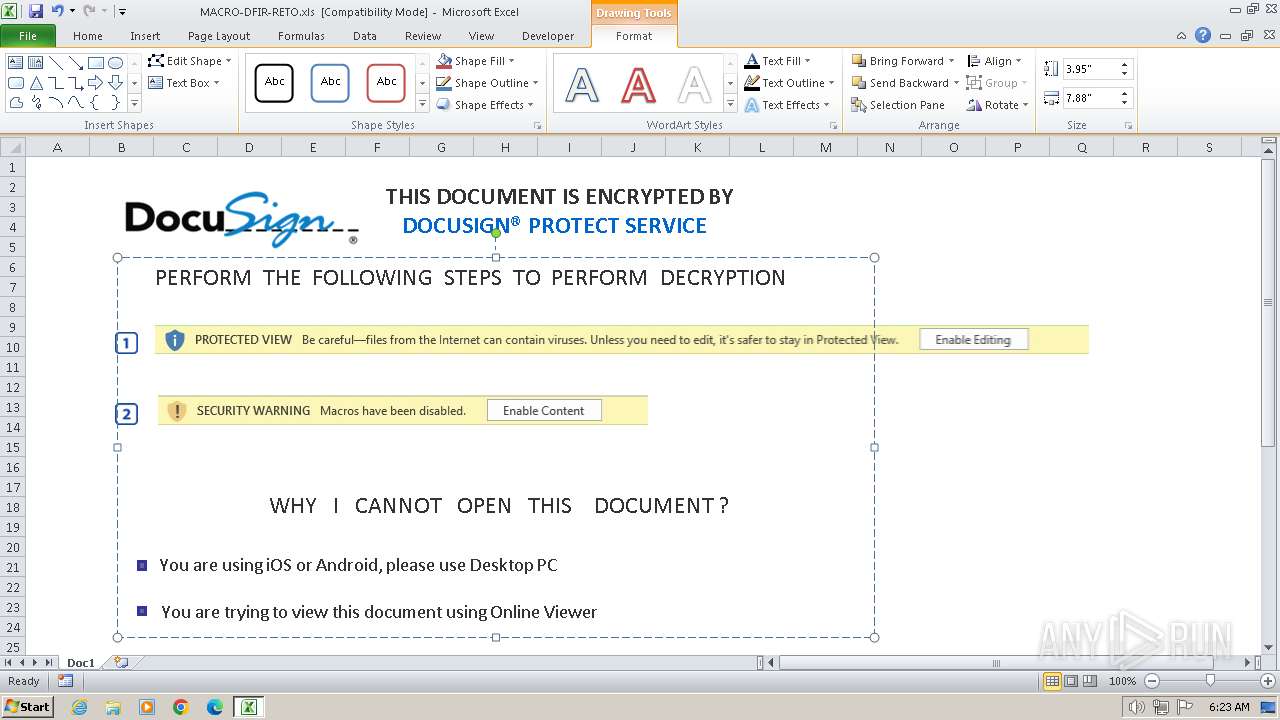Screen dimensions: 1280x720
Task: Open Excel Help with question mark icon
Action: pos(1203,35)
